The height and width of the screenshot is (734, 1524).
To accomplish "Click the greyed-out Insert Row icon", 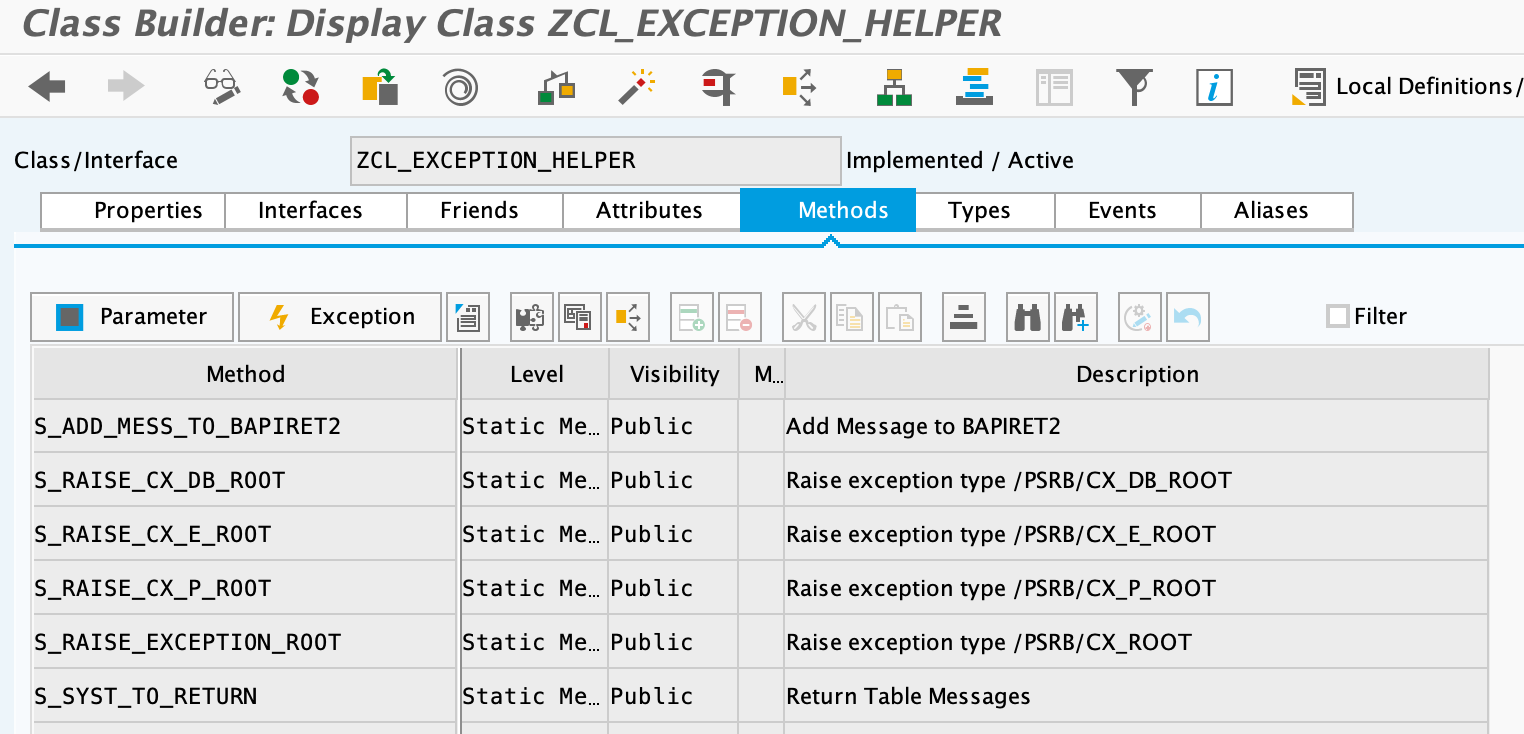I will pyautogui.click(x=691, y=317).
